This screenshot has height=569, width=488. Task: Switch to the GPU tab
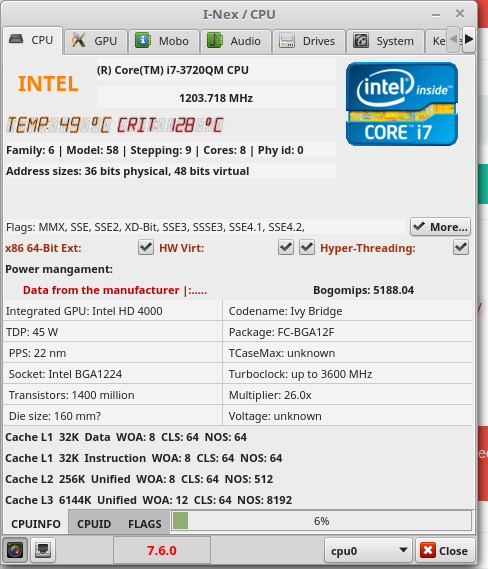pos(96,41)
